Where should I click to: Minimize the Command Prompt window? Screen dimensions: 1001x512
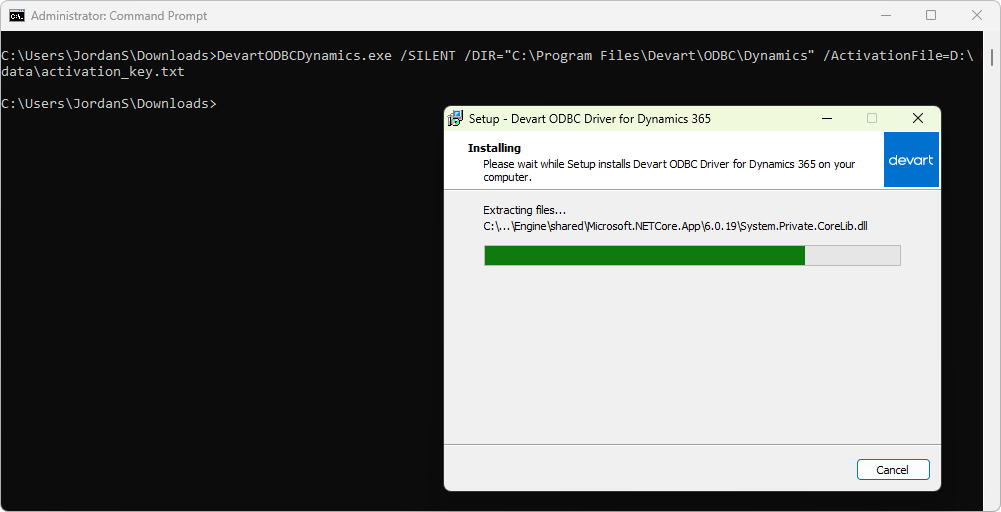tap(885, 15)
